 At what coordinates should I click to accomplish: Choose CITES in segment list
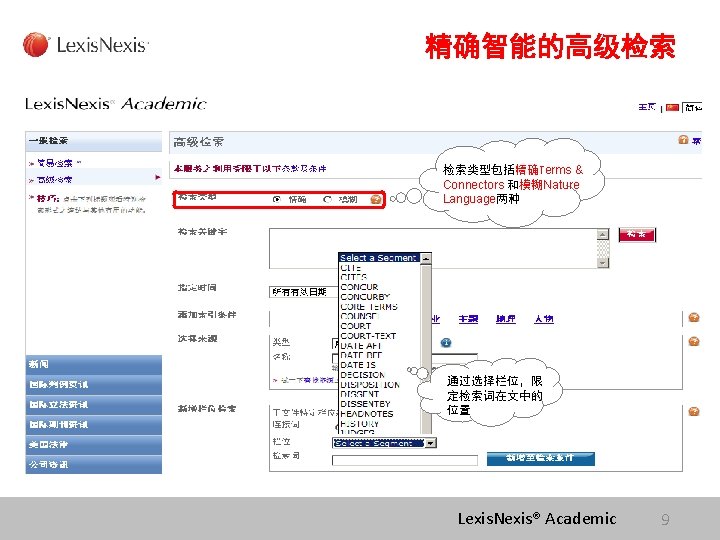pyautogui.click(x=354, y=277)
